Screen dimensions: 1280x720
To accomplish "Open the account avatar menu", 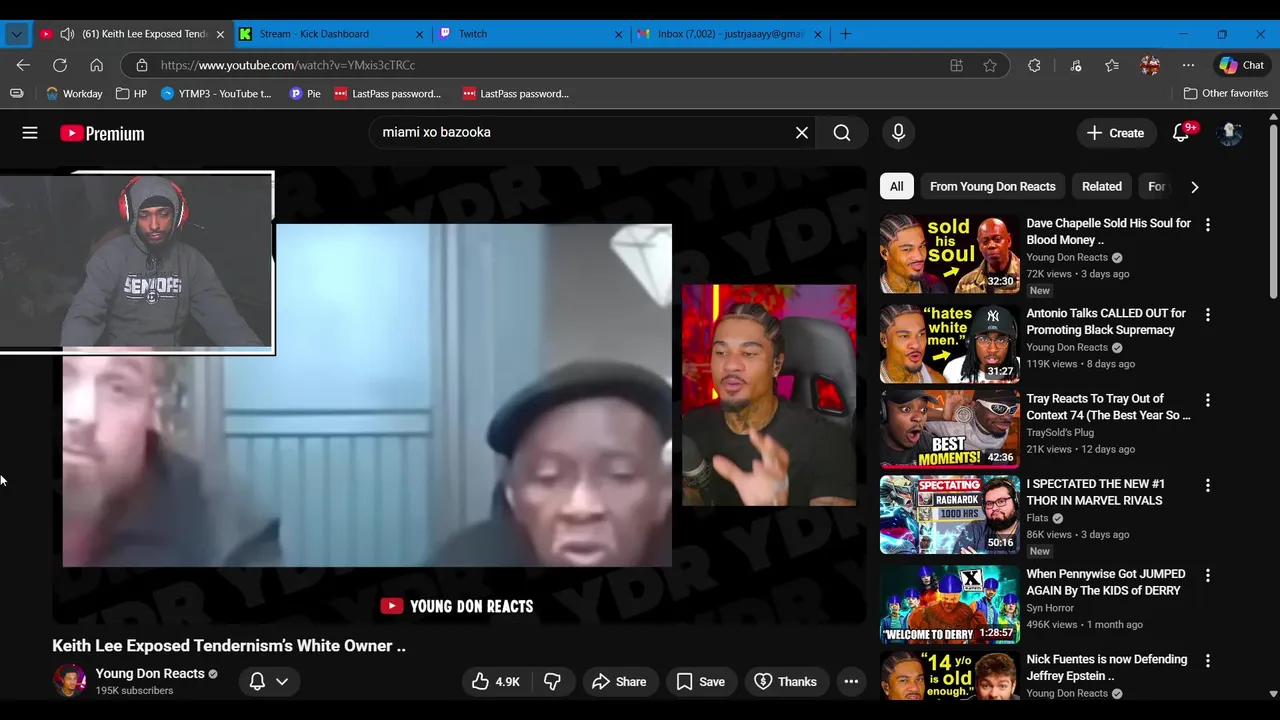I will pos(1230,133).
